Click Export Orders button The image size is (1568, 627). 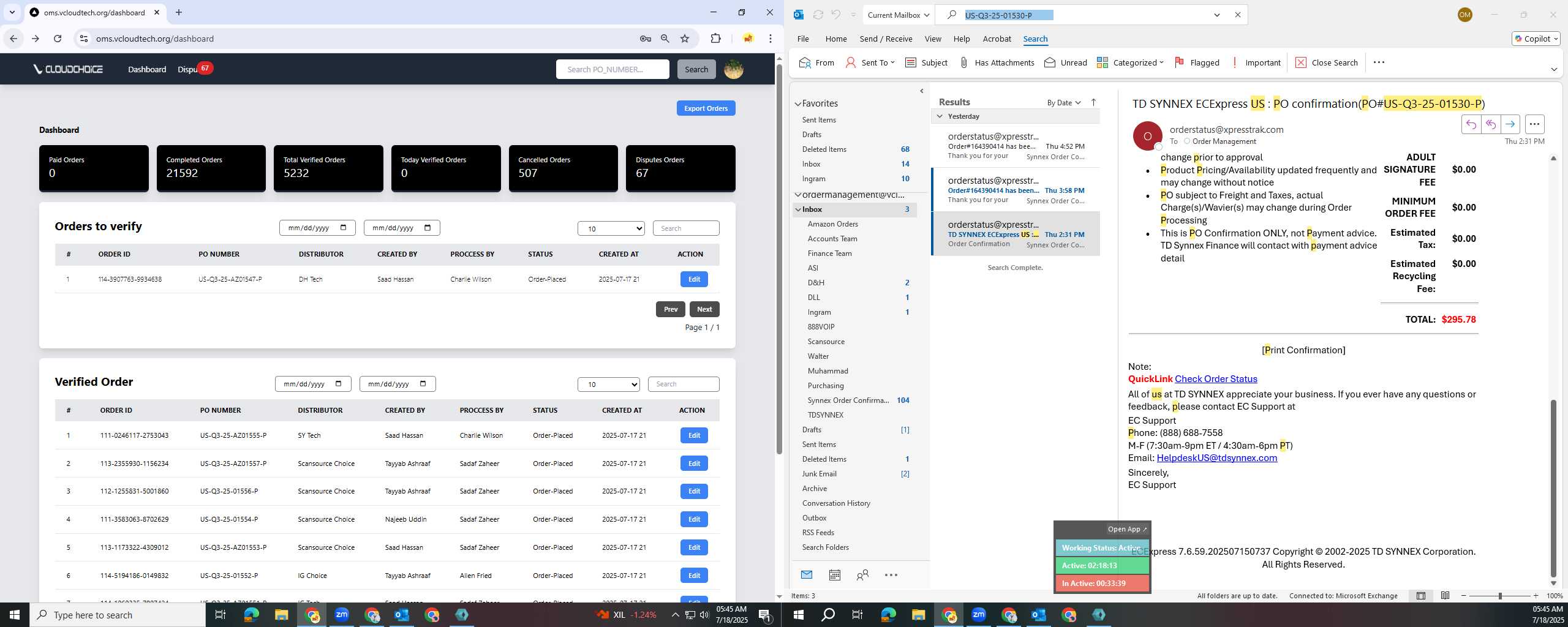coord(706,108)
